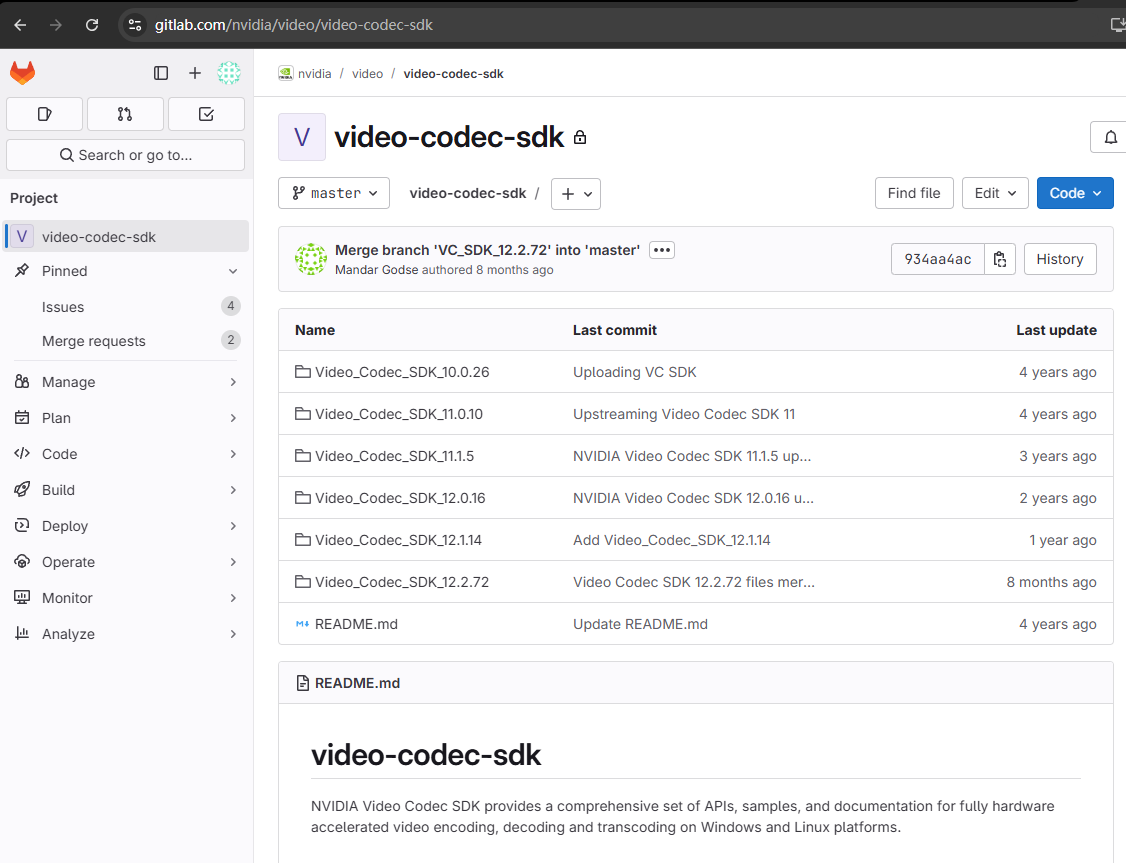
Task: Open the blue Code dropdown button
Action: pos(1075,193)
